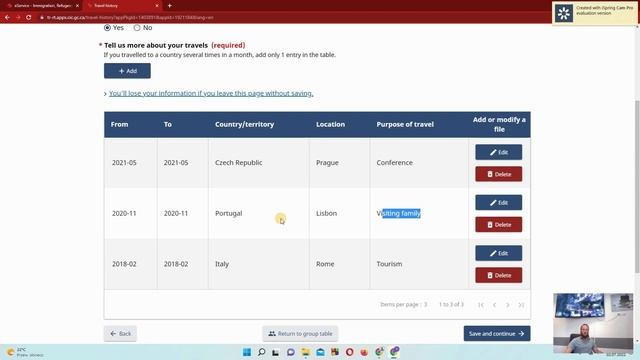Open Task View on taskbar

pos(276,352)
